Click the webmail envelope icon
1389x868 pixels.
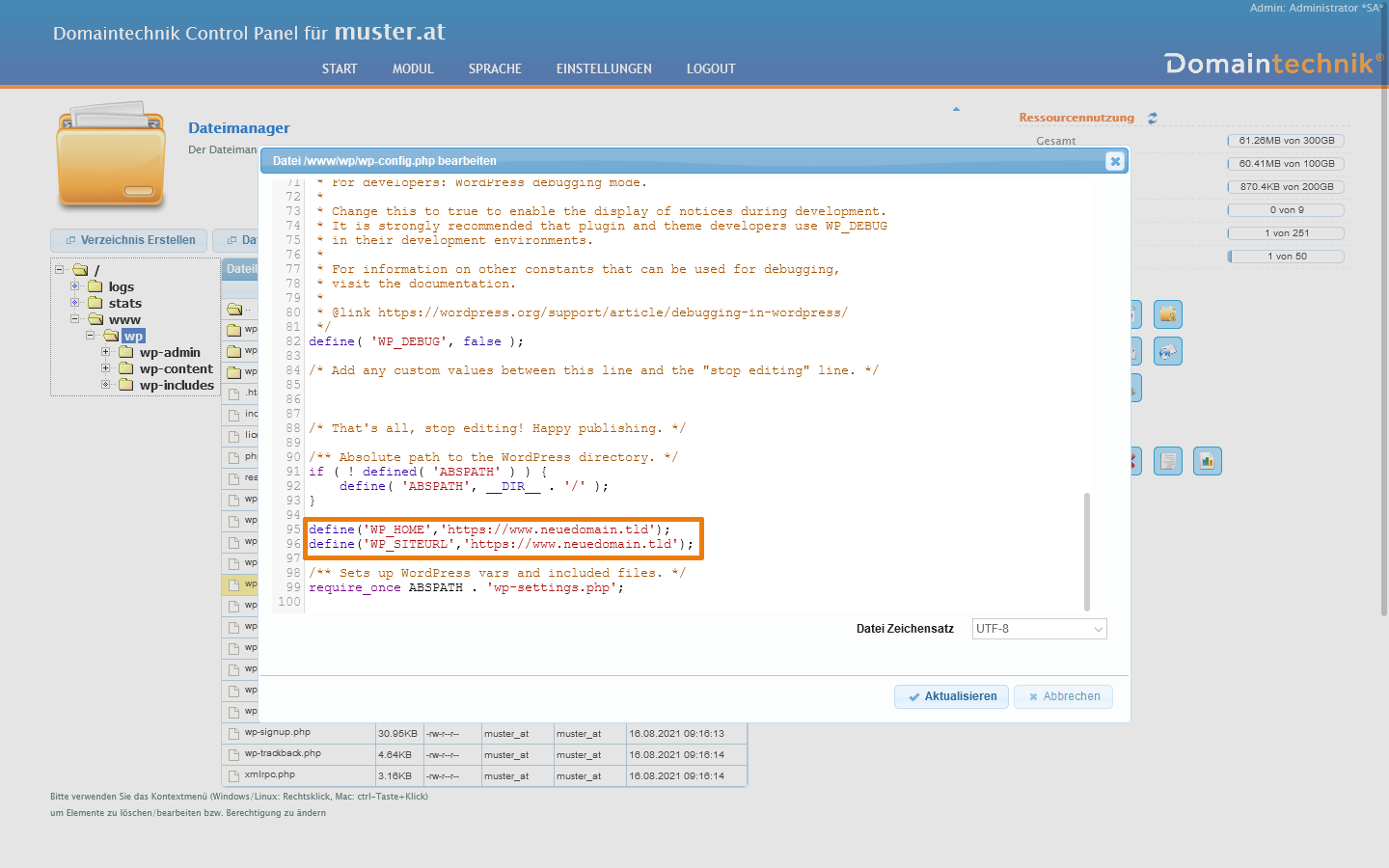coord(1168,351)
